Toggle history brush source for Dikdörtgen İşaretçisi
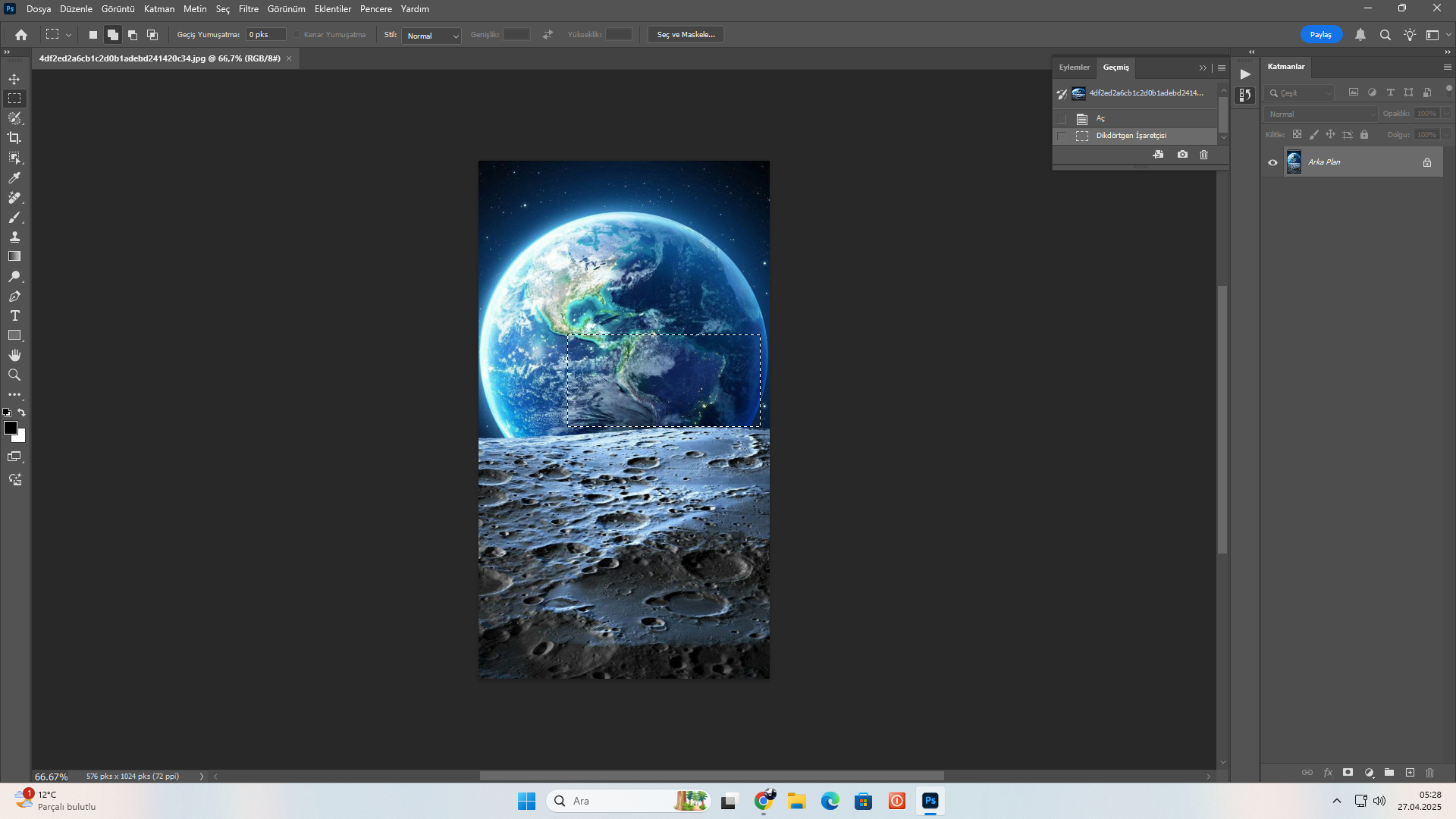This screenshot has height=819, width=1456. point(1062,136)
